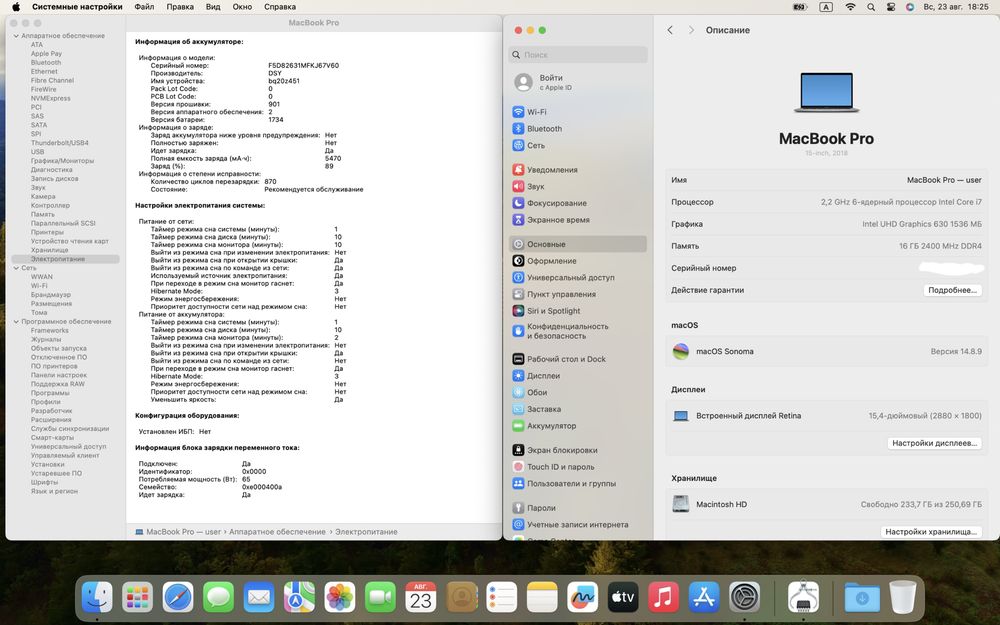Open Launchpad in the Dock
Viewport: 1000px width, 625px height.
[x=138, y=598]
